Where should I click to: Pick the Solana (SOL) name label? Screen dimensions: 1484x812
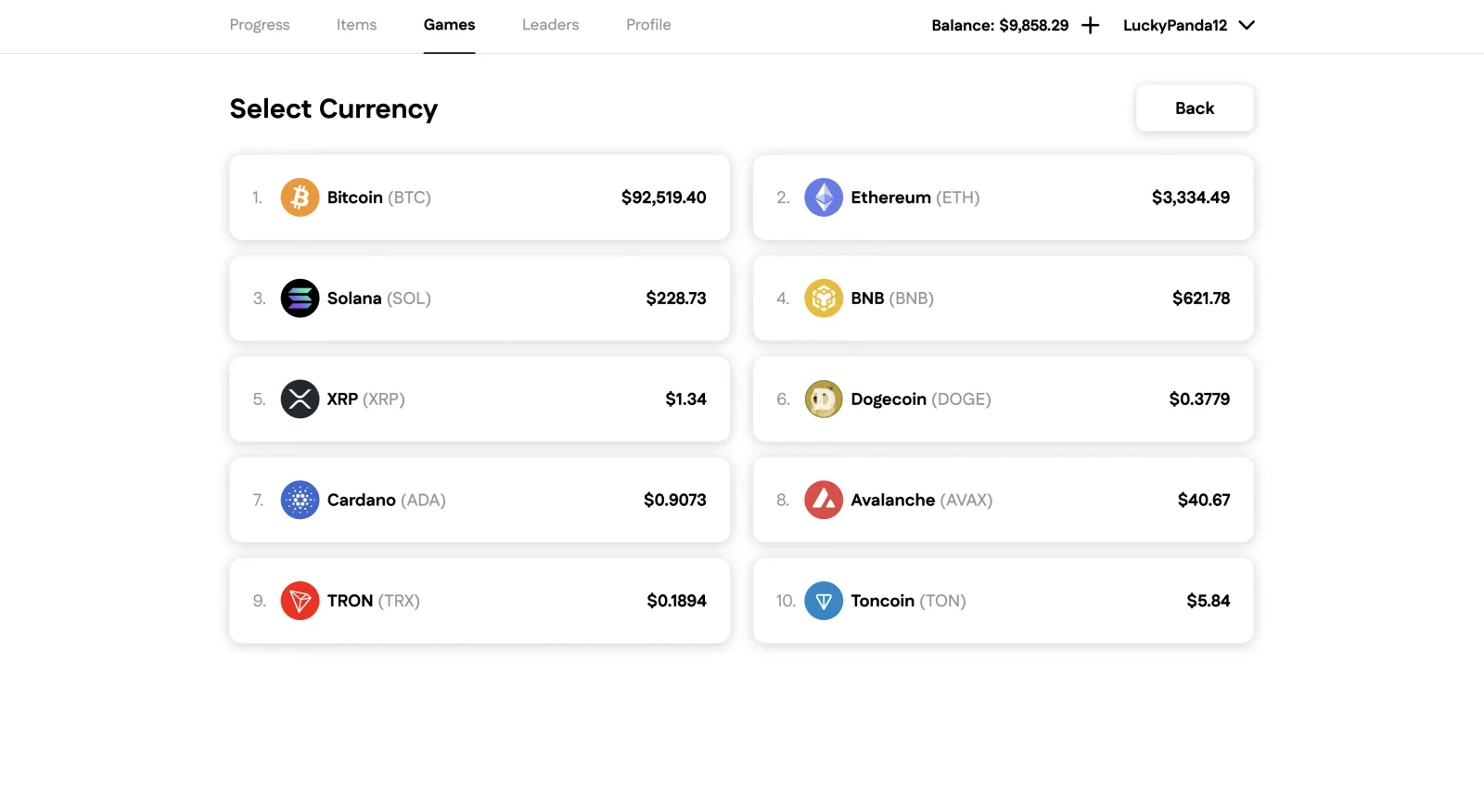tap(379, 298)
